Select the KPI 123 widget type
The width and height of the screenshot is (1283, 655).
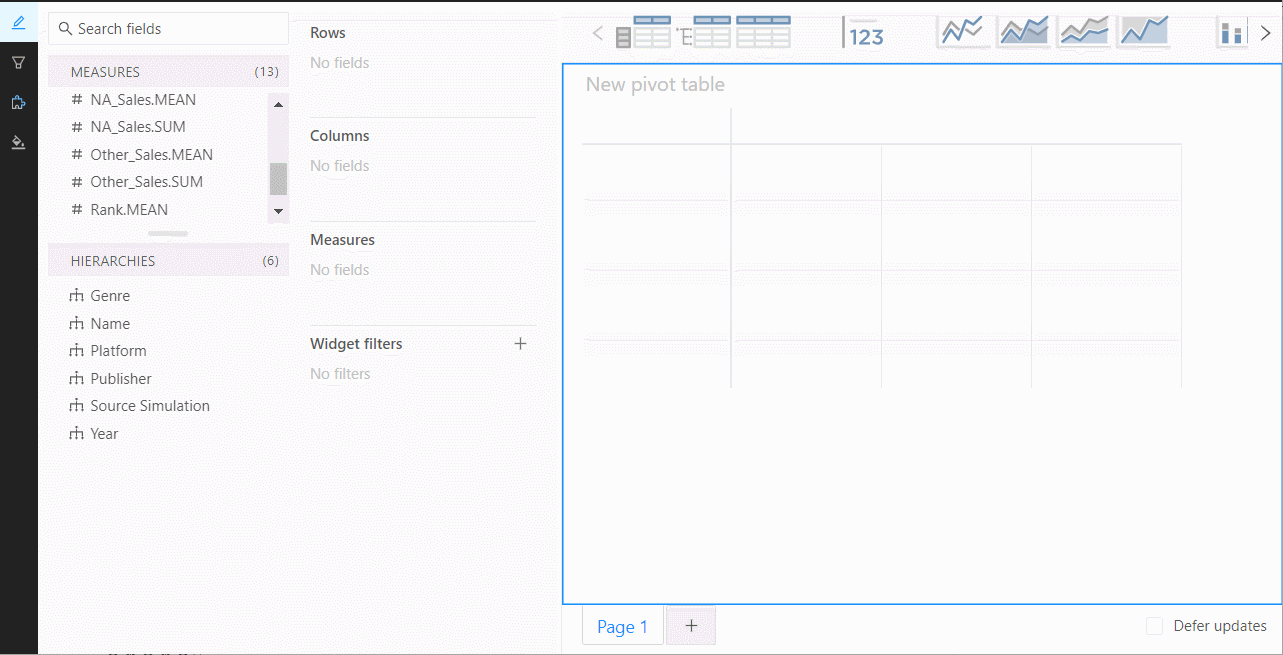tap(864, 33)
